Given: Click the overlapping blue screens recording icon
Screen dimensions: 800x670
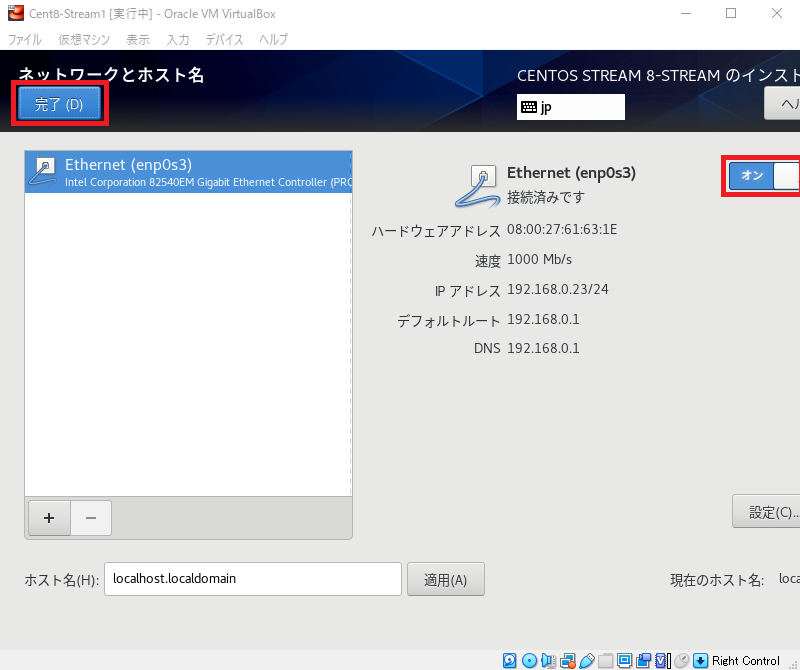Looking at the screenshot, I should pos(643,660).
